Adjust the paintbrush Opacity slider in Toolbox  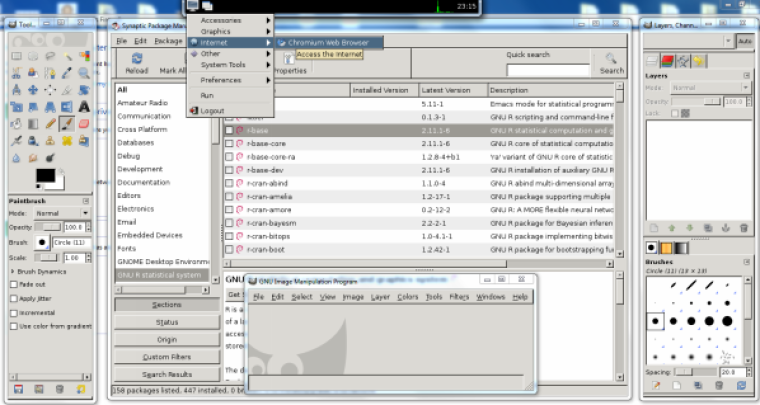48,227
